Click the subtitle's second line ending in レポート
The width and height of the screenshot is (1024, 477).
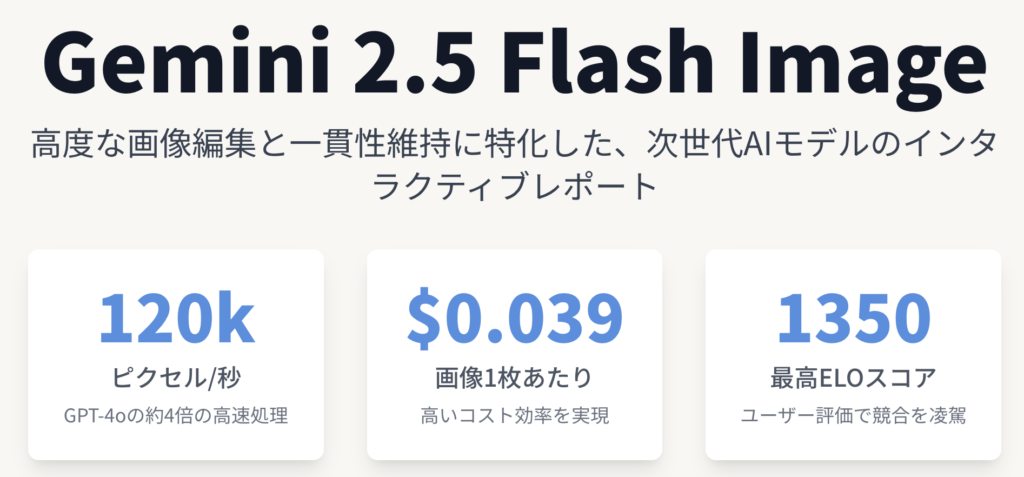coord(512,187)
